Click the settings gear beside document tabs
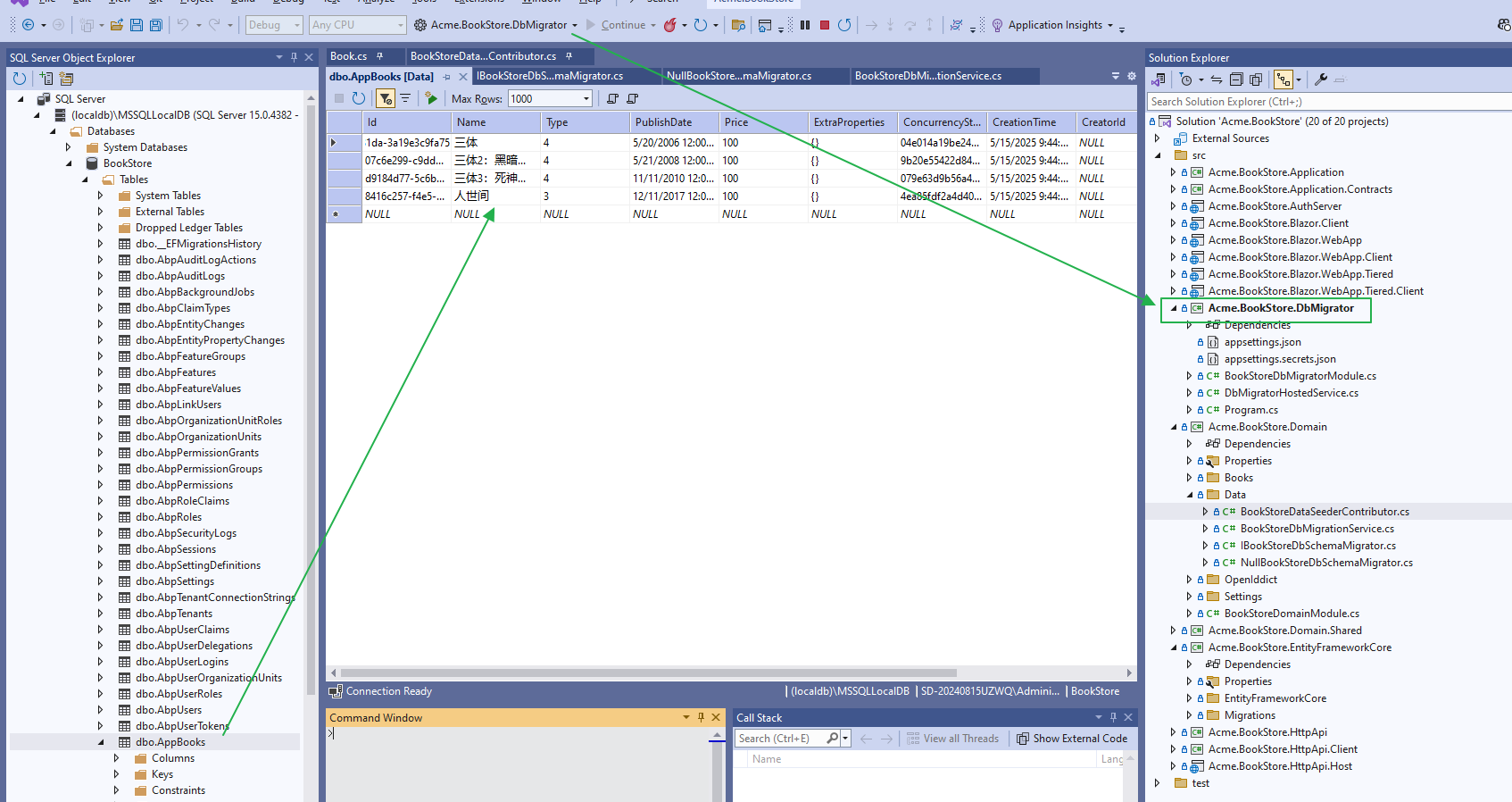 point(1132,76)
